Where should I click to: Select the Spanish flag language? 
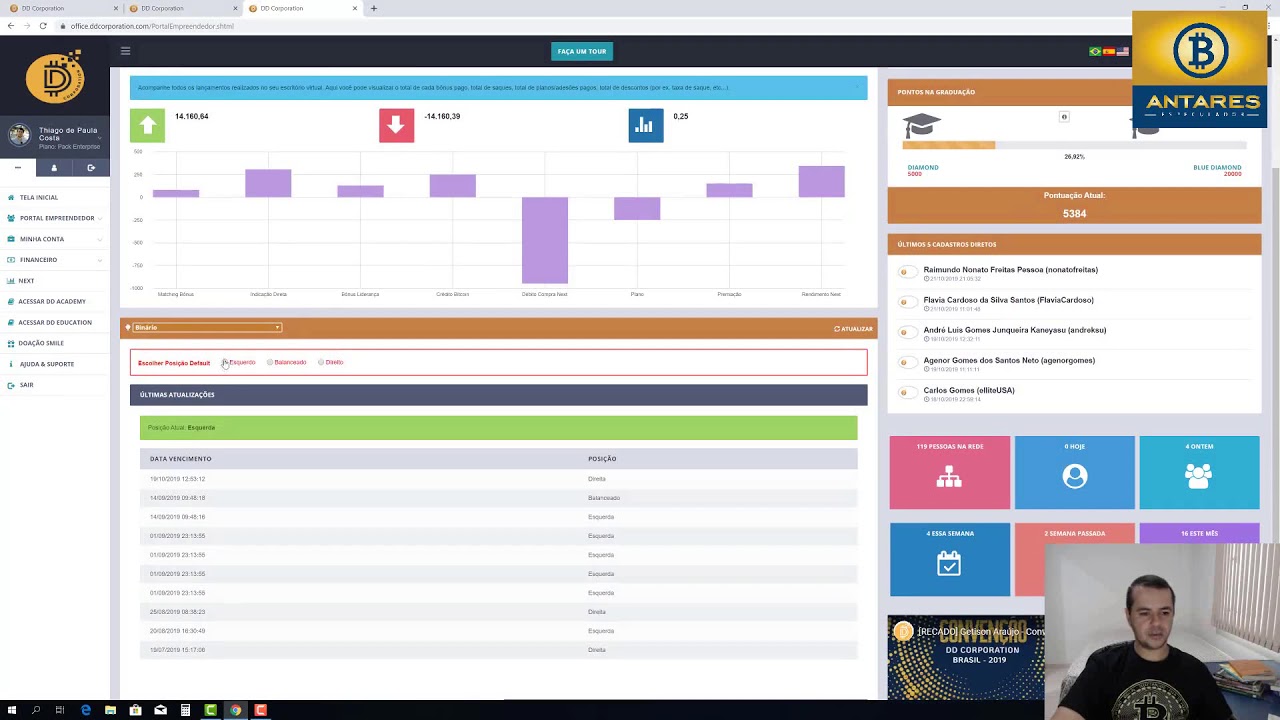(1109, 51)
